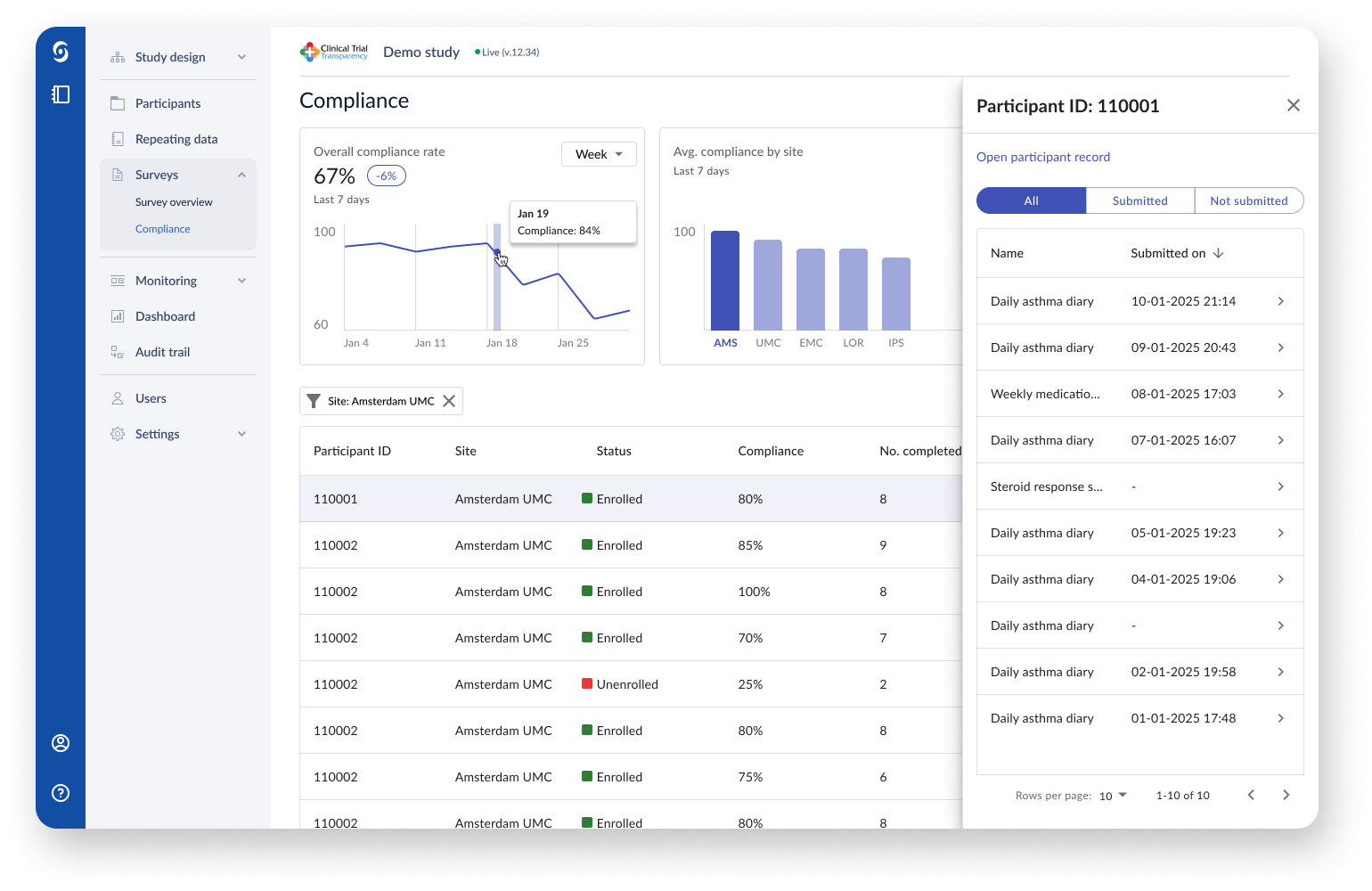Viewport: 1372px width, 891px height.
Task: Click the Audit trail icon
Action: (x=118, y=352)
